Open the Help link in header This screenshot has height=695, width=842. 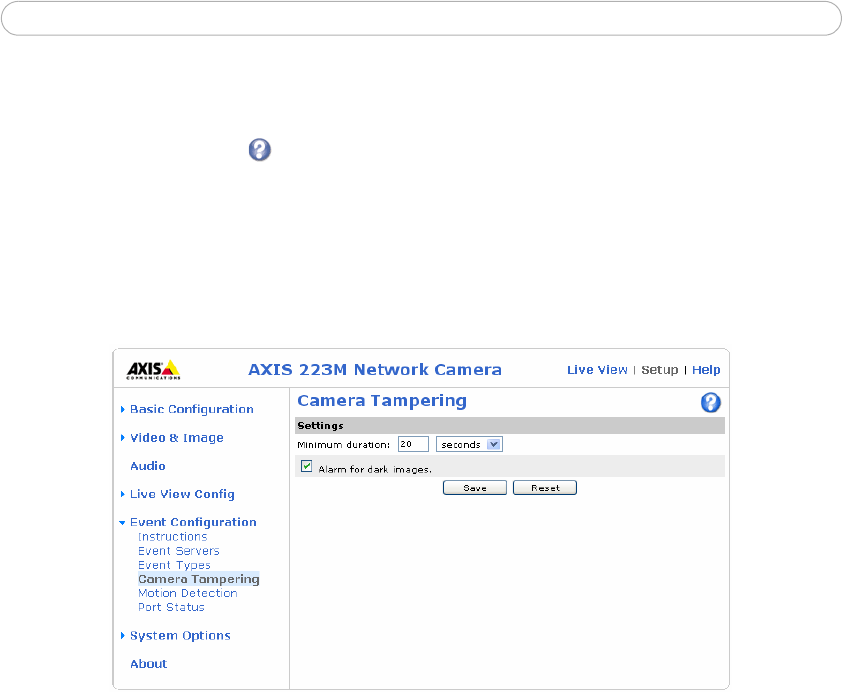[706, 370]
